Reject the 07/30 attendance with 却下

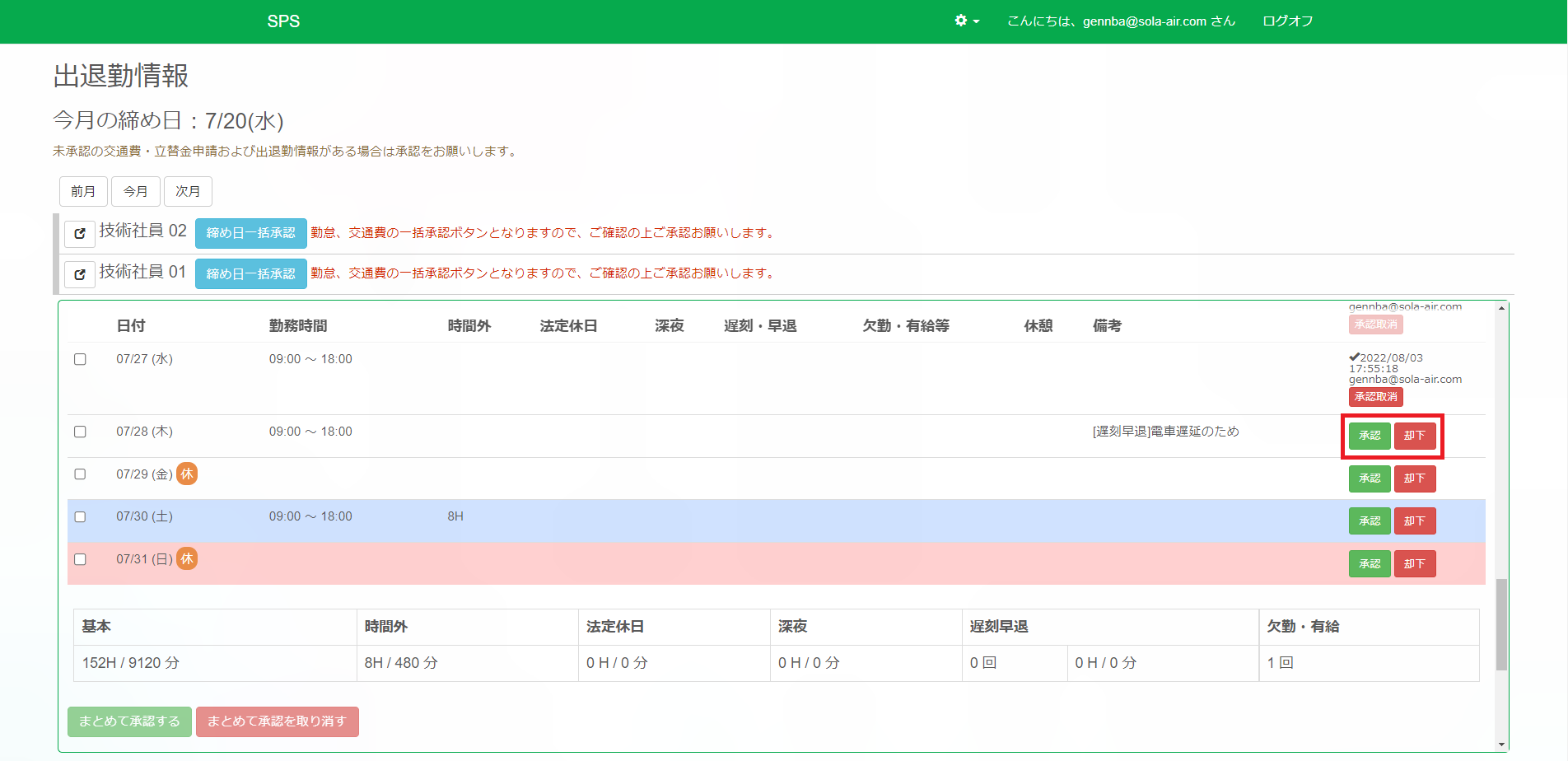[x=1414, y=521]
